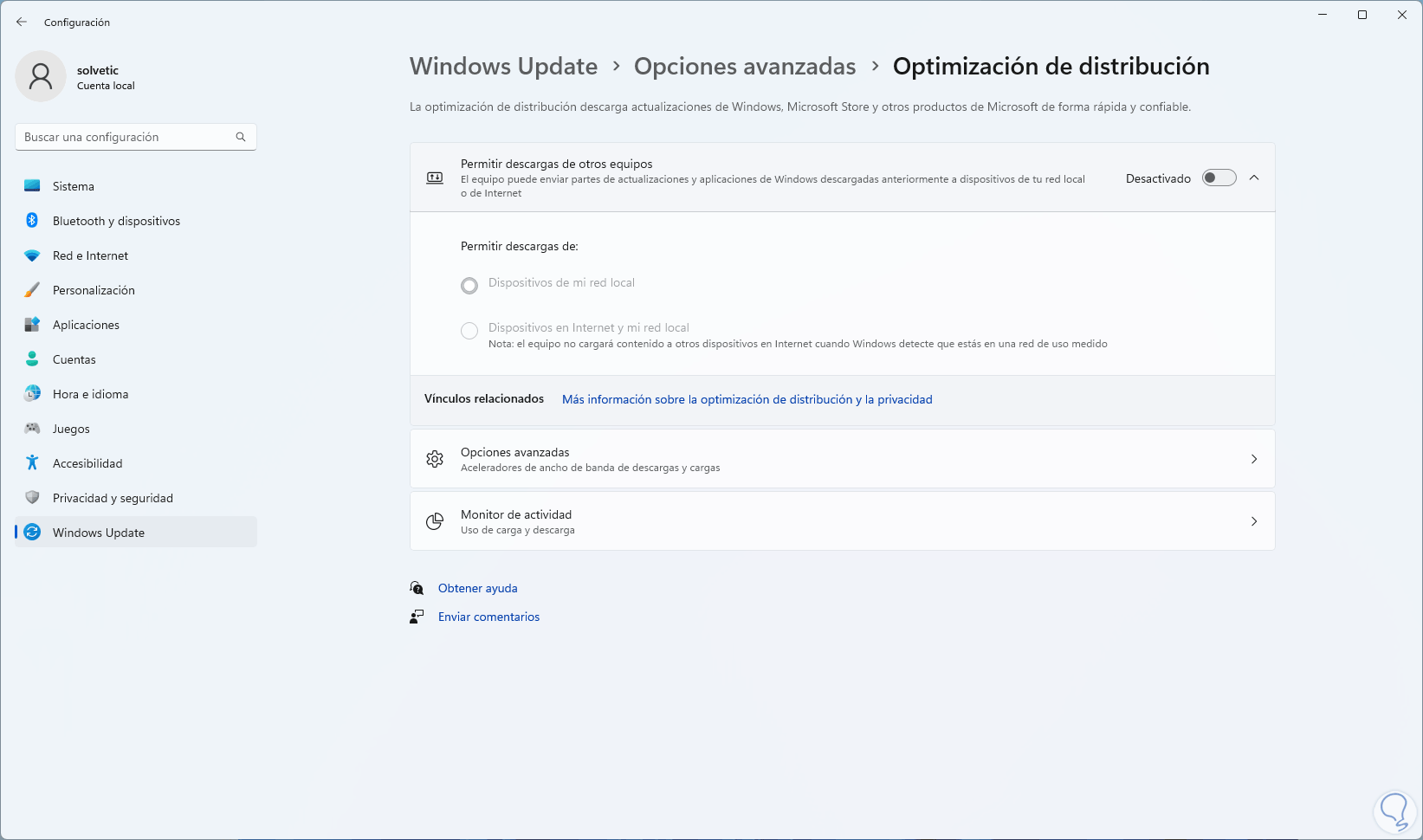Open Opciones avanzadas bandwidth settings row
Image resolution: width=1423 pixels, height=840 pixels.
click(x=842, y=459)
